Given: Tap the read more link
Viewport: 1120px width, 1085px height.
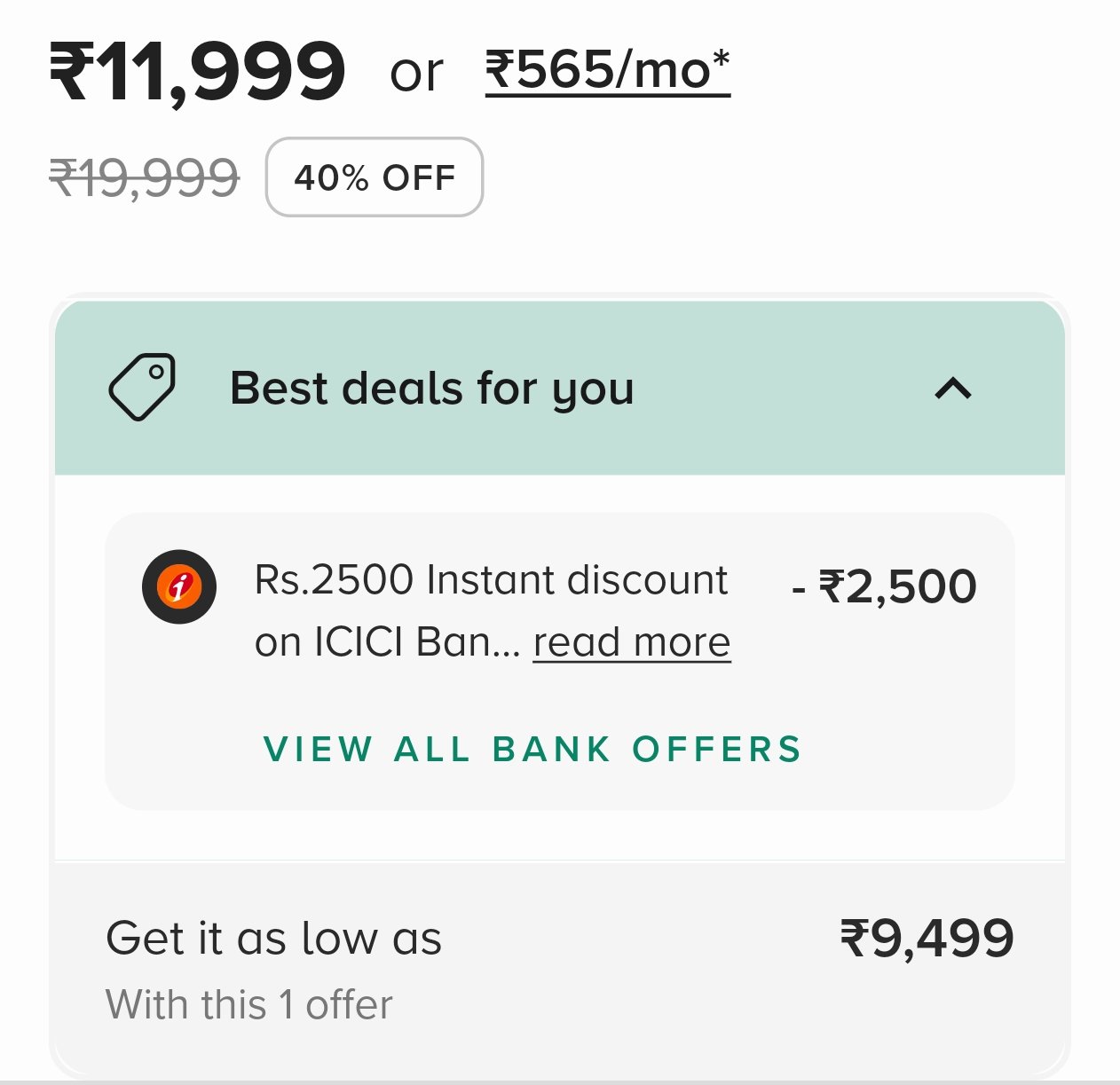Looking at the screenshot, I should [631, 641].
